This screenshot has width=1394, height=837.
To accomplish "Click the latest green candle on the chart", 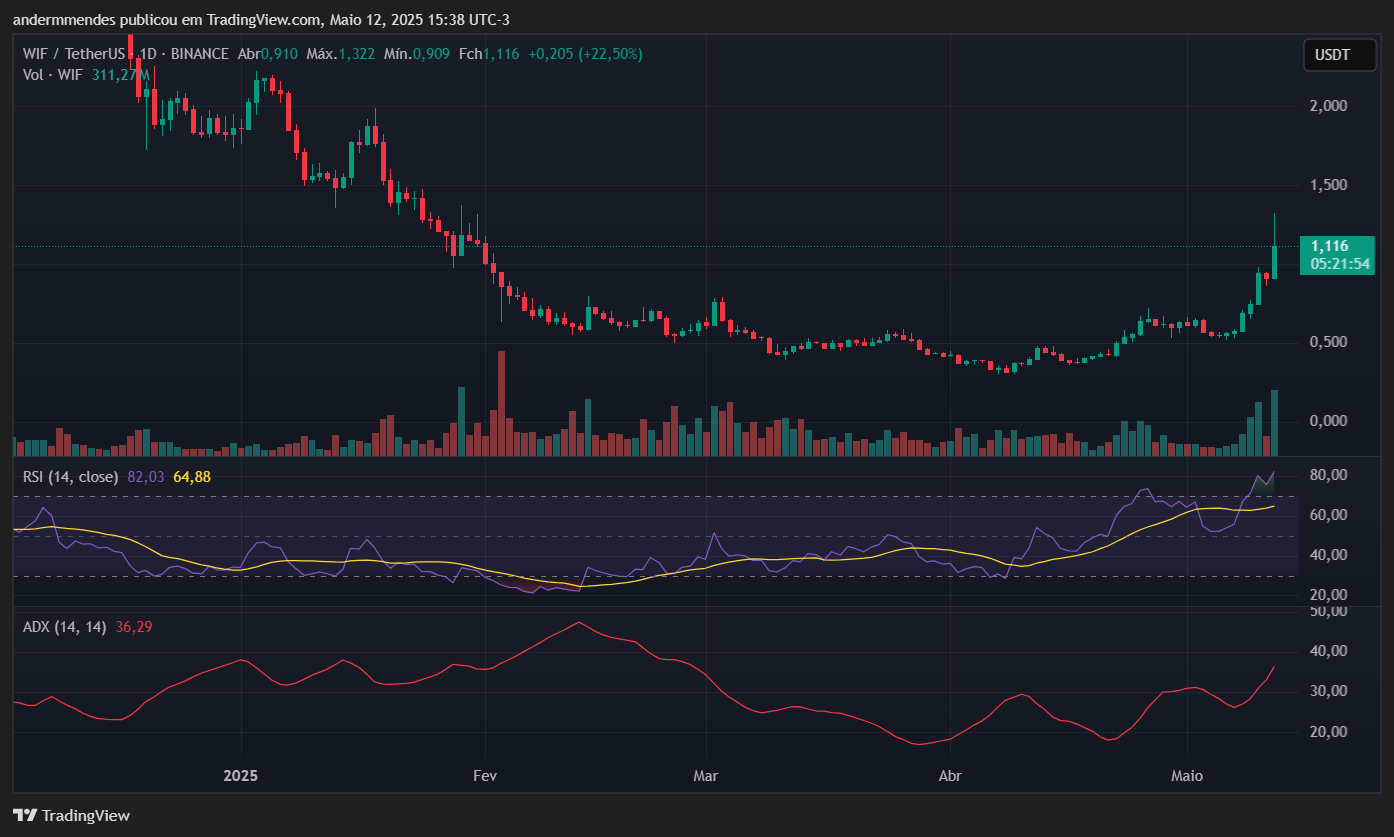I will (x=1274, y=261).
